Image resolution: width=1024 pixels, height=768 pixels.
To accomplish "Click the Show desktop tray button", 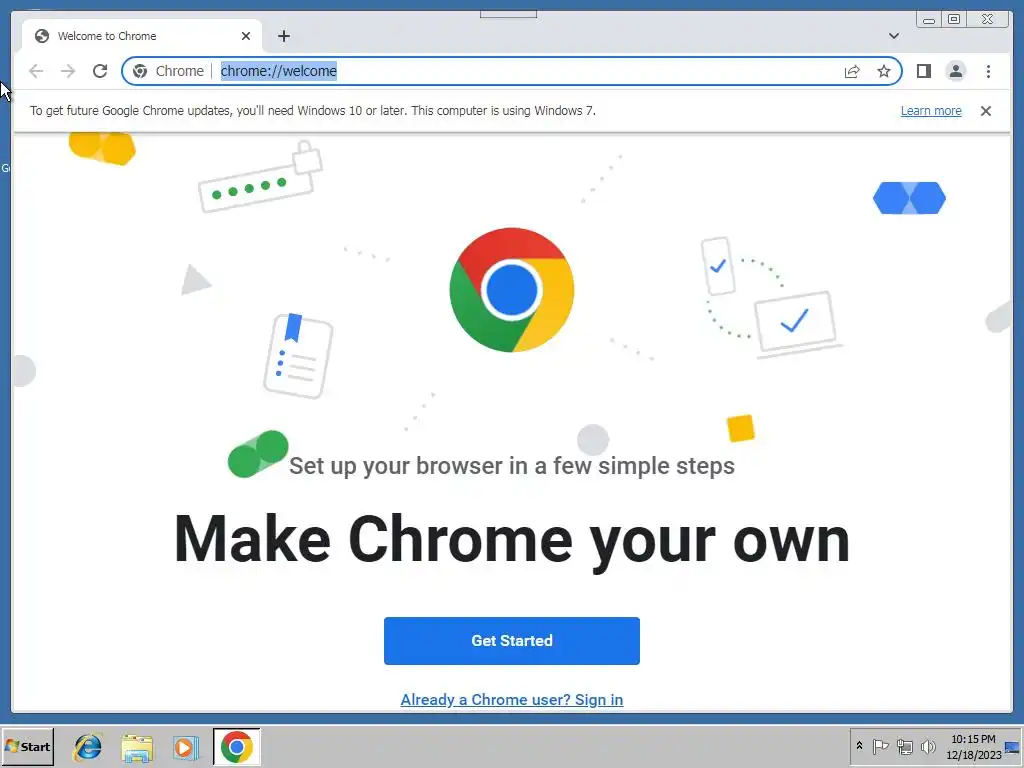I will pyautogui.click(x=1013, y=746).
